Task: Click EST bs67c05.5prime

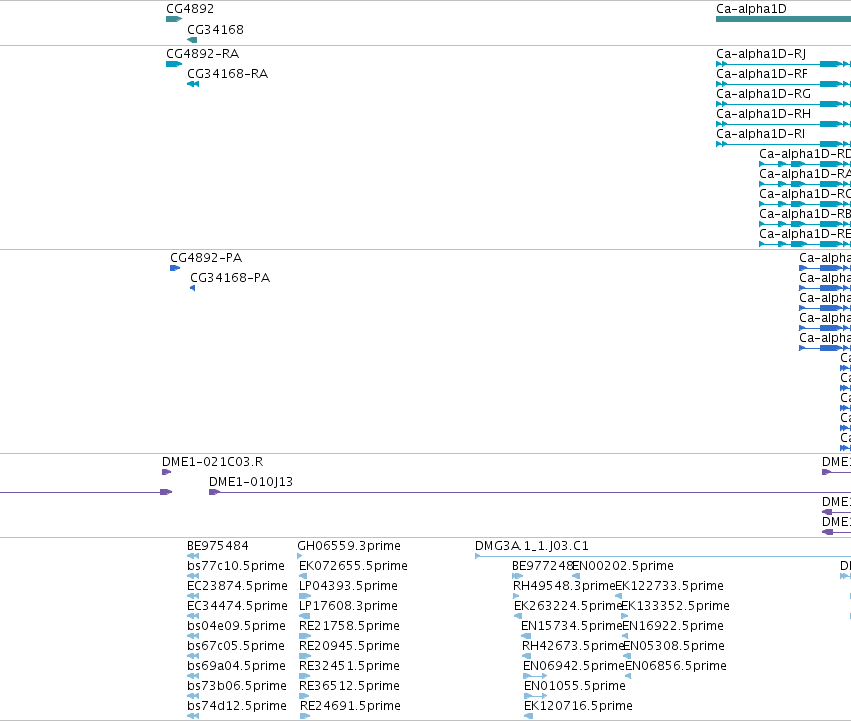Action: pyautogui.click(x=236, y=646)
